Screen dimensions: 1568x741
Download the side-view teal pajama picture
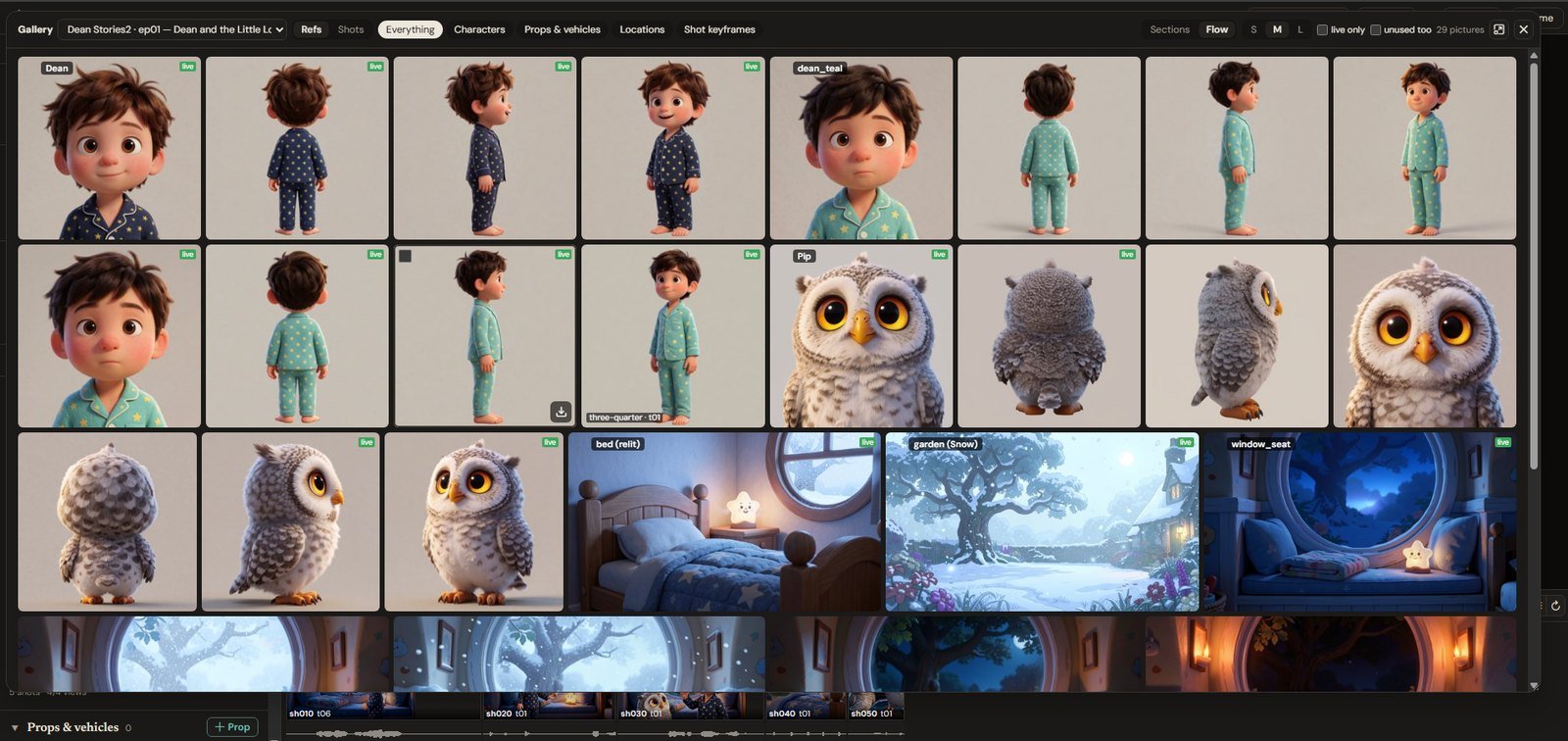(561, 412)
